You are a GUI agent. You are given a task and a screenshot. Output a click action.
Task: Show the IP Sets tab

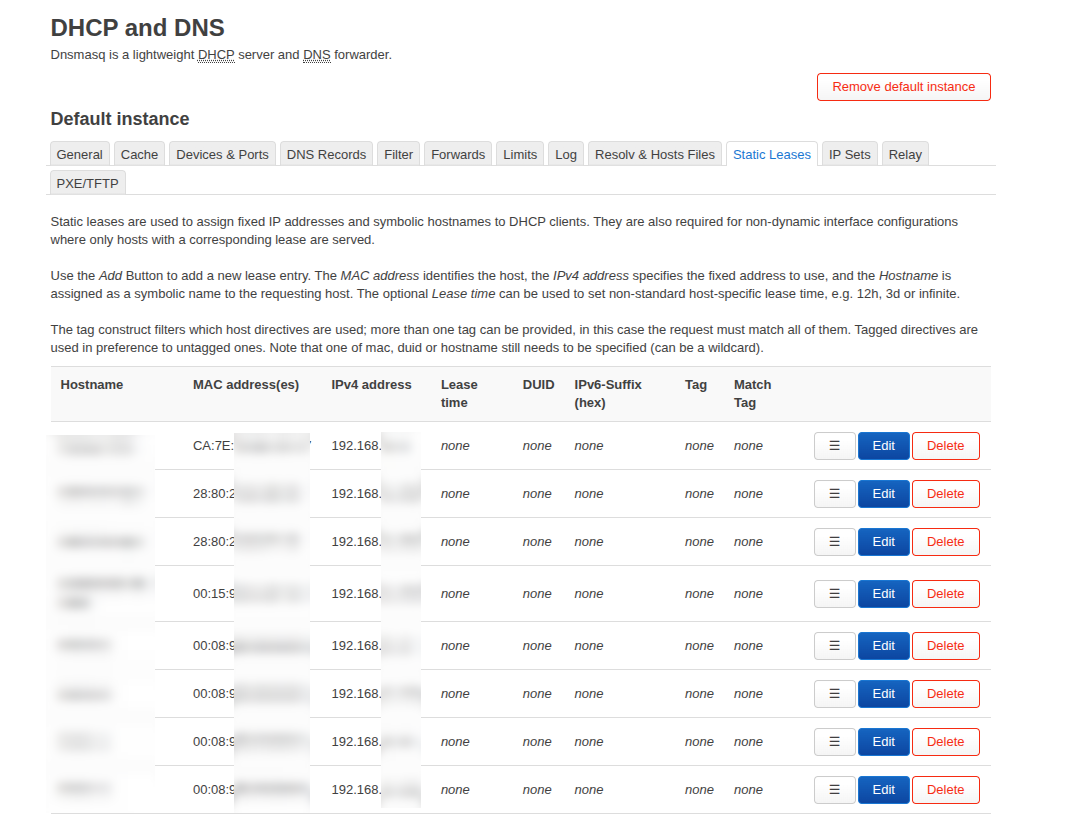point(849,154)
